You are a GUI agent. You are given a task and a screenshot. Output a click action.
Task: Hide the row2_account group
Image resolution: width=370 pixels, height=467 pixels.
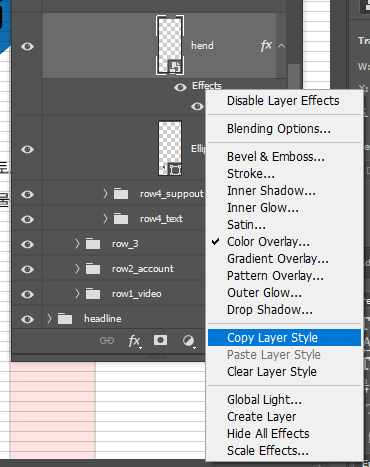[27, 269]
